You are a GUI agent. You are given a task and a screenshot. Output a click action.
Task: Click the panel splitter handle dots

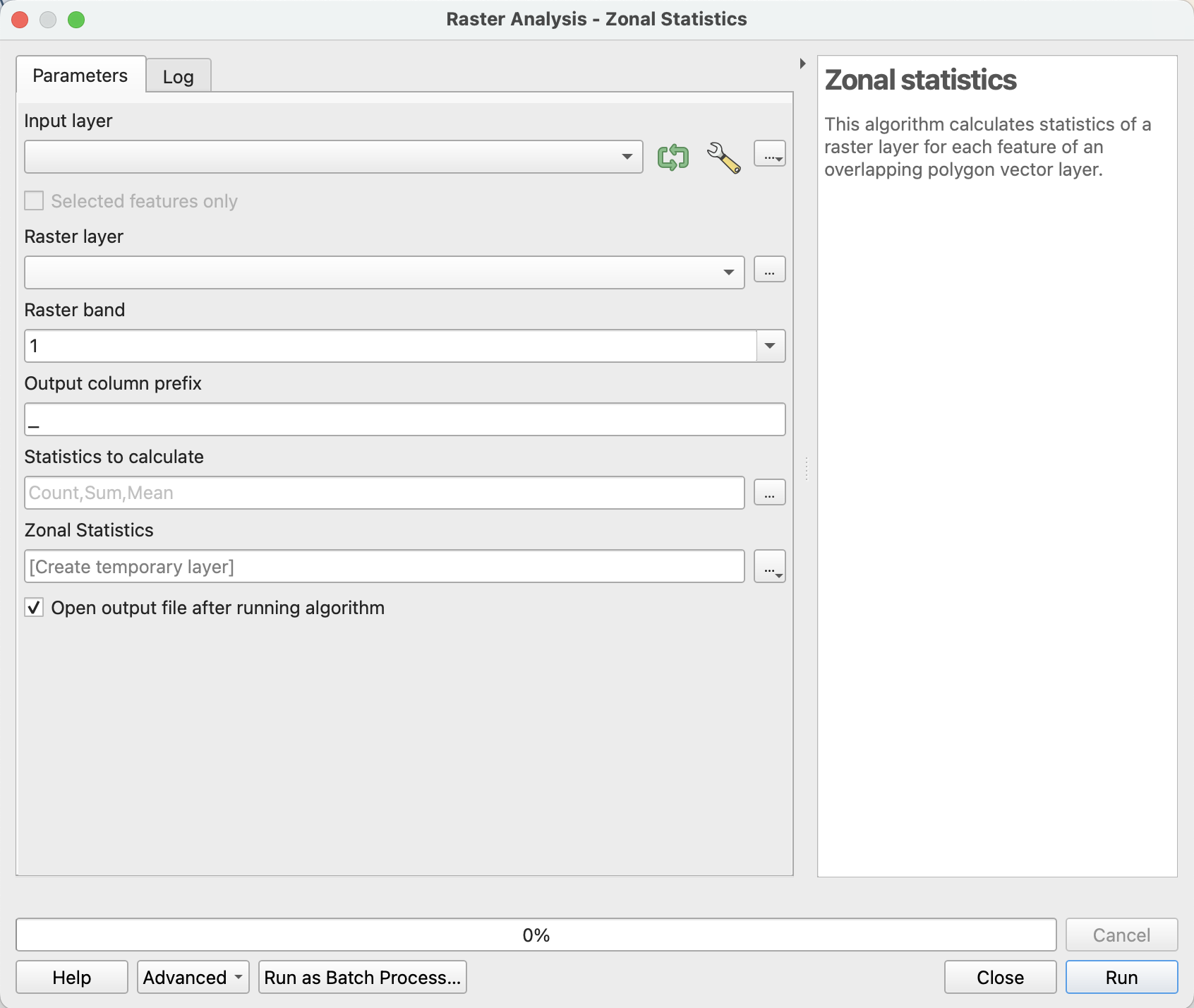point(806,469)
